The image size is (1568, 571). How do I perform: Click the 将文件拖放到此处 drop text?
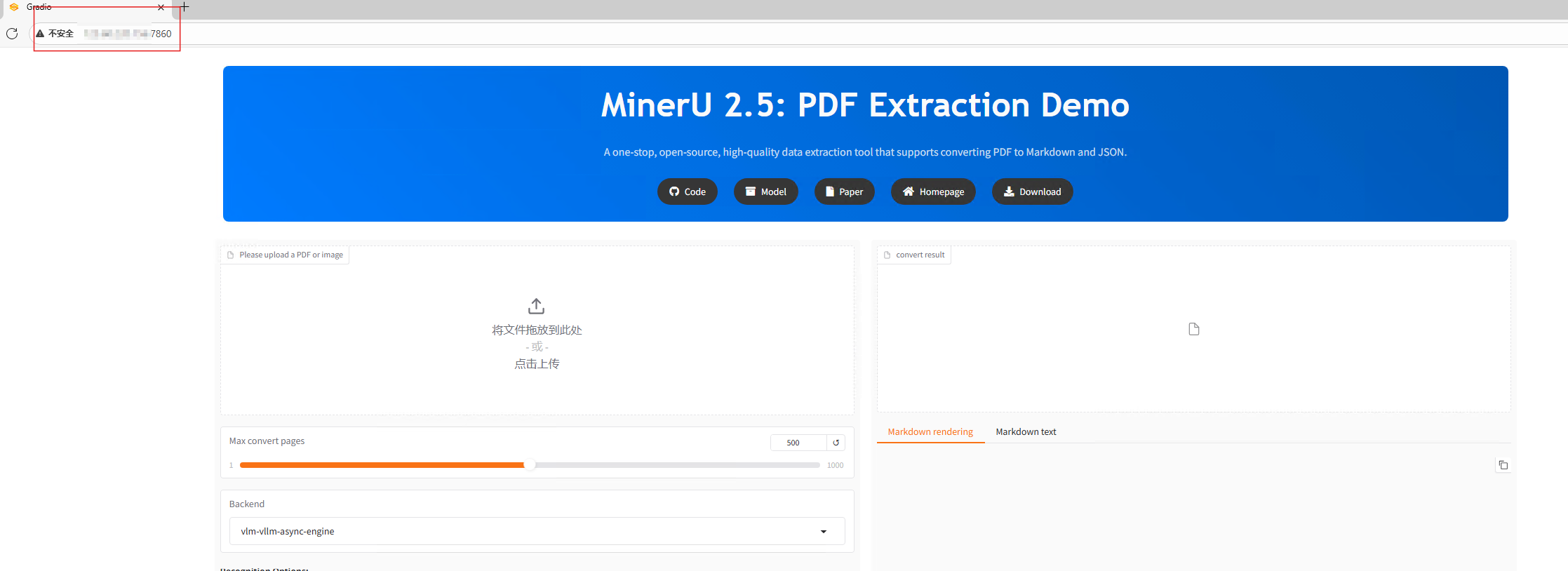[537, 330]
